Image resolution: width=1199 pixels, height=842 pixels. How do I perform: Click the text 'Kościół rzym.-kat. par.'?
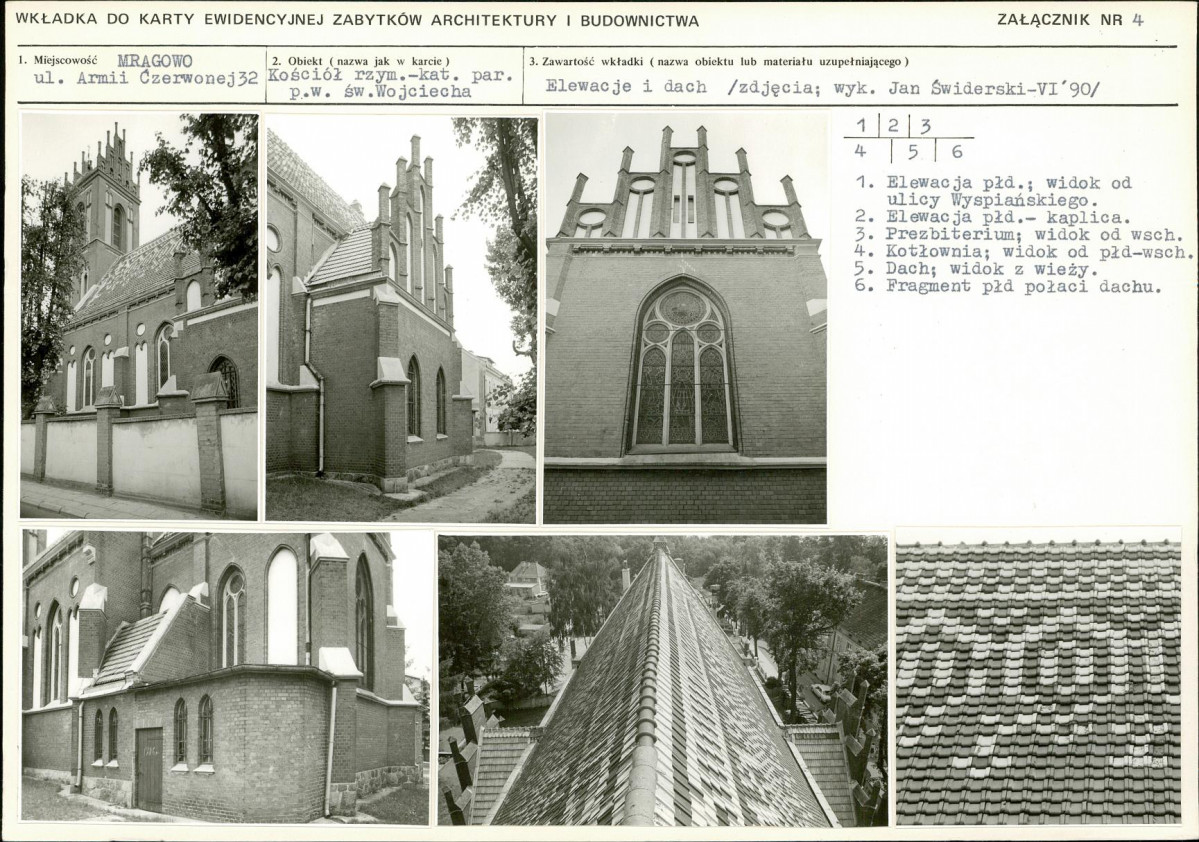coord(390,76)
